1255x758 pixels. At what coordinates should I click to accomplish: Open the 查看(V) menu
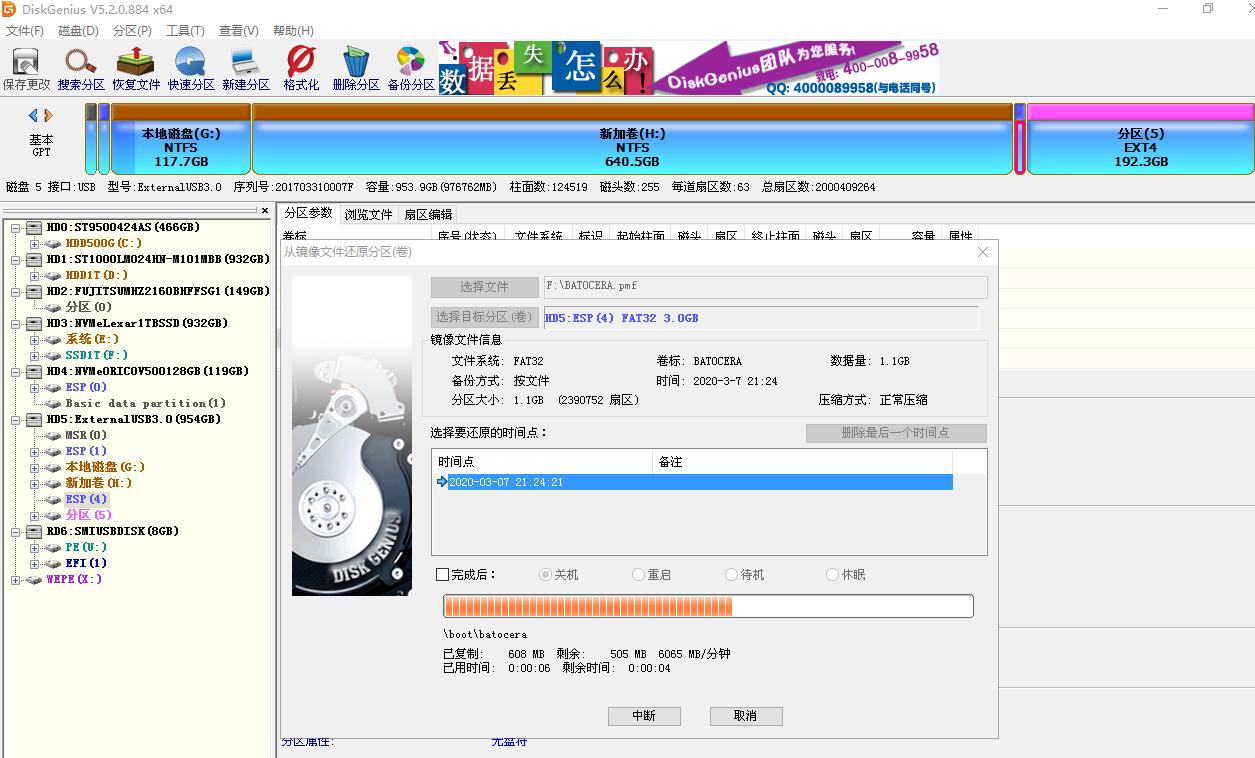tap(236, 30)
